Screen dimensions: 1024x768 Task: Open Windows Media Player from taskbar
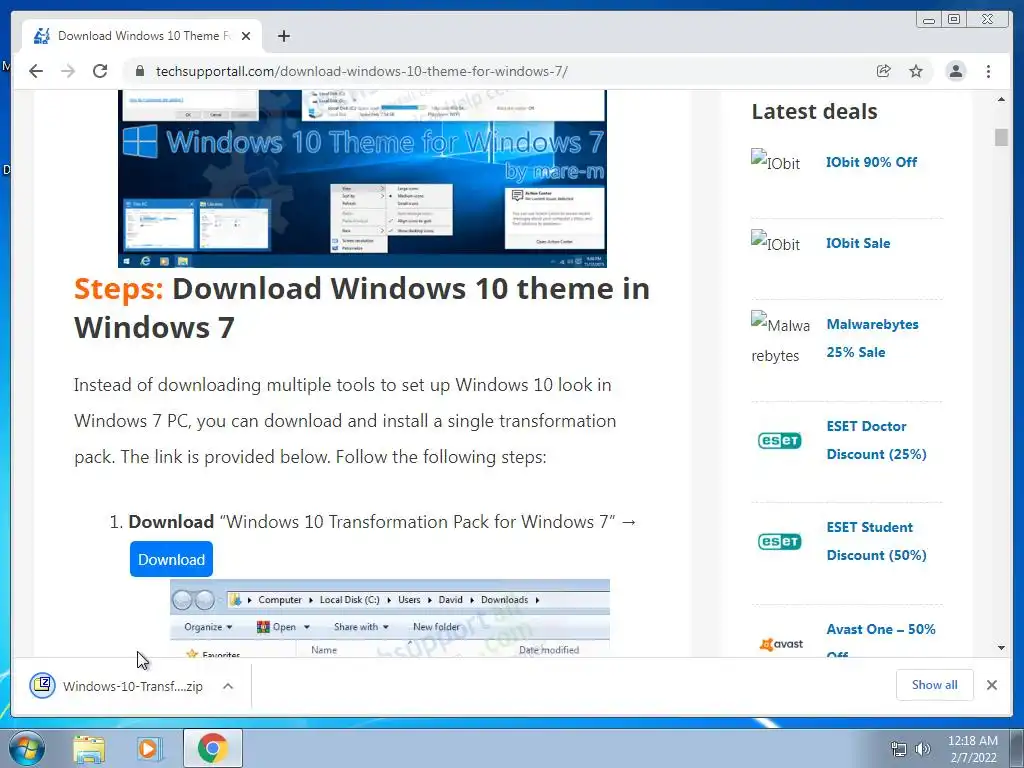pyautogui.click(x=150, y=748)
